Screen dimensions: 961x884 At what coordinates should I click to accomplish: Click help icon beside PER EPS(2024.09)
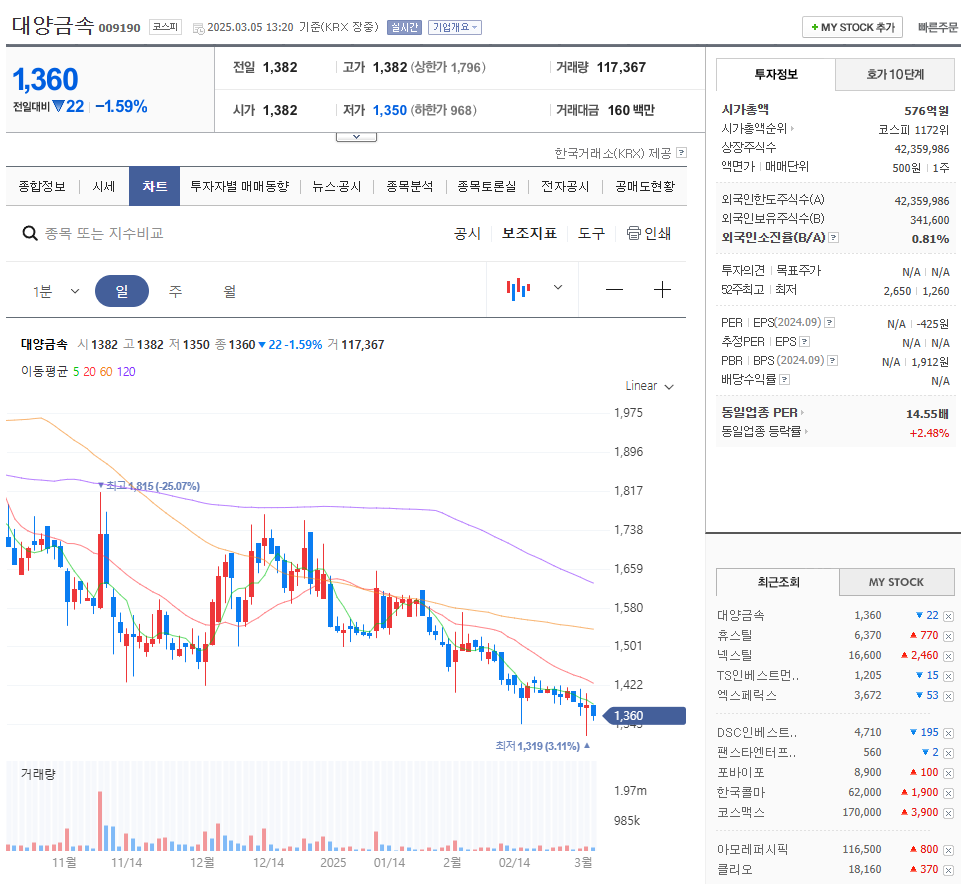click(x=829, y=322)
